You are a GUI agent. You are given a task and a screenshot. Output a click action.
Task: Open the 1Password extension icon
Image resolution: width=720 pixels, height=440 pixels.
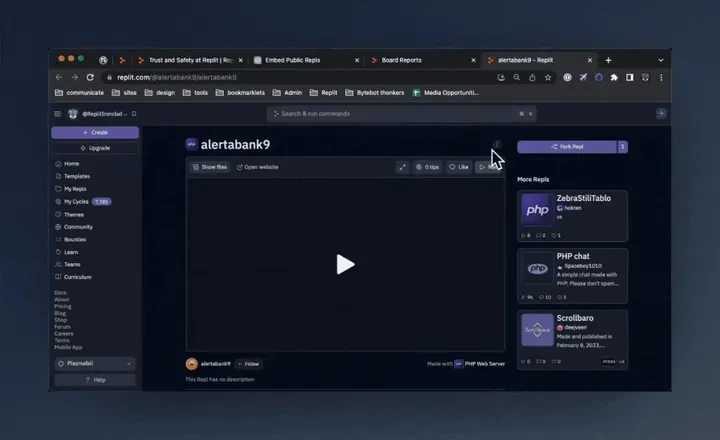click(x=568, y=78)
